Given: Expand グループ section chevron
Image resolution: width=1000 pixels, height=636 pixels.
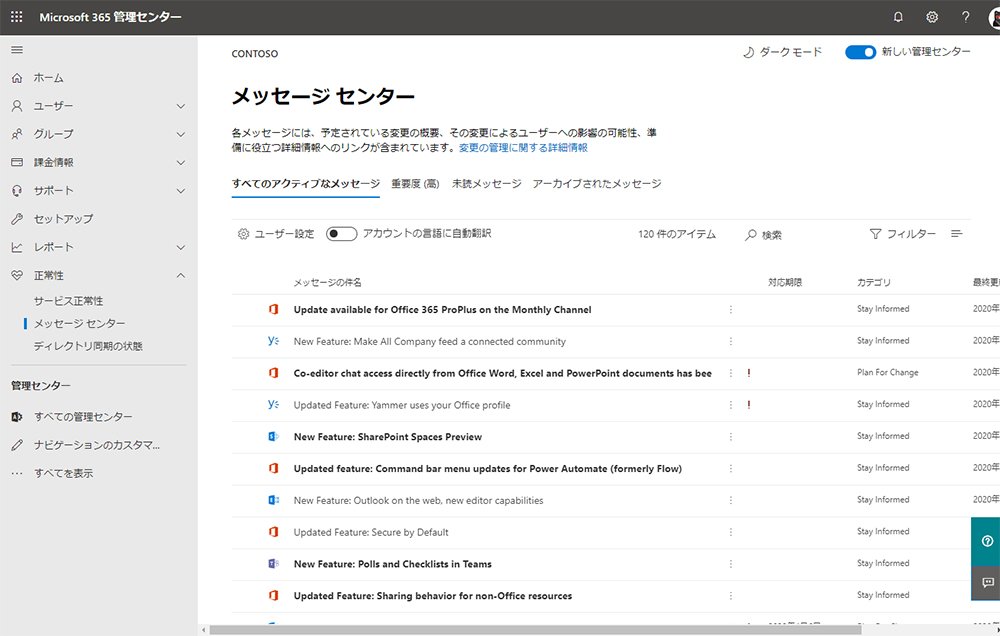Looking at the screenshot, I should [181, 135].
